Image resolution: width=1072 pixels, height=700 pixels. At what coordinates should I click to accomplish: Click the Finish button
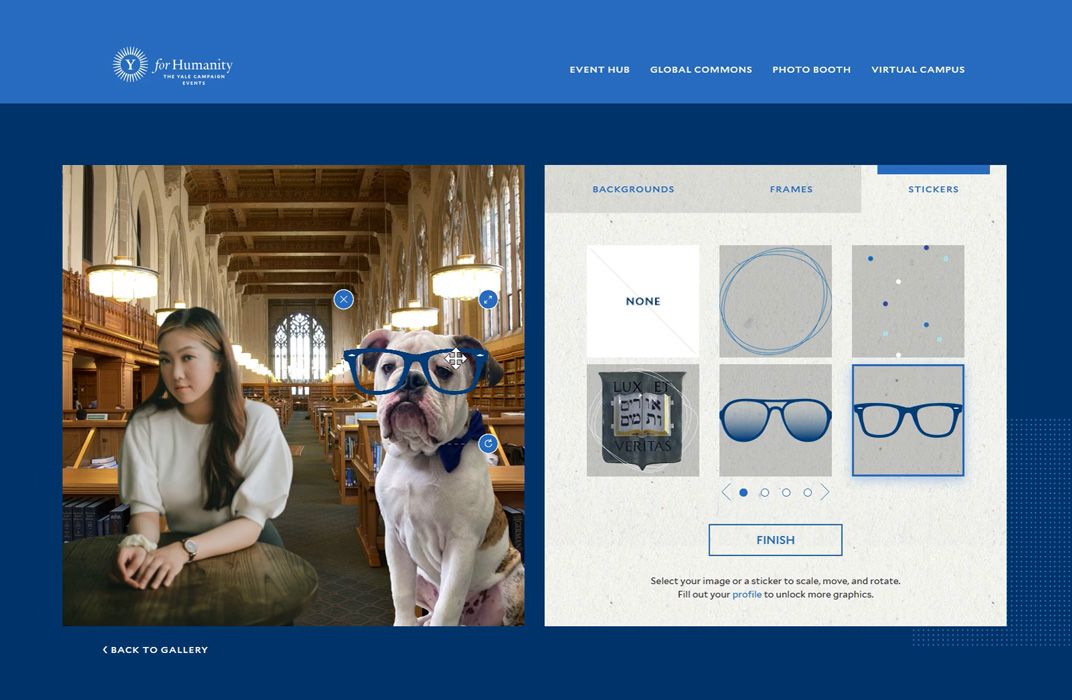(x=775, y=540)
